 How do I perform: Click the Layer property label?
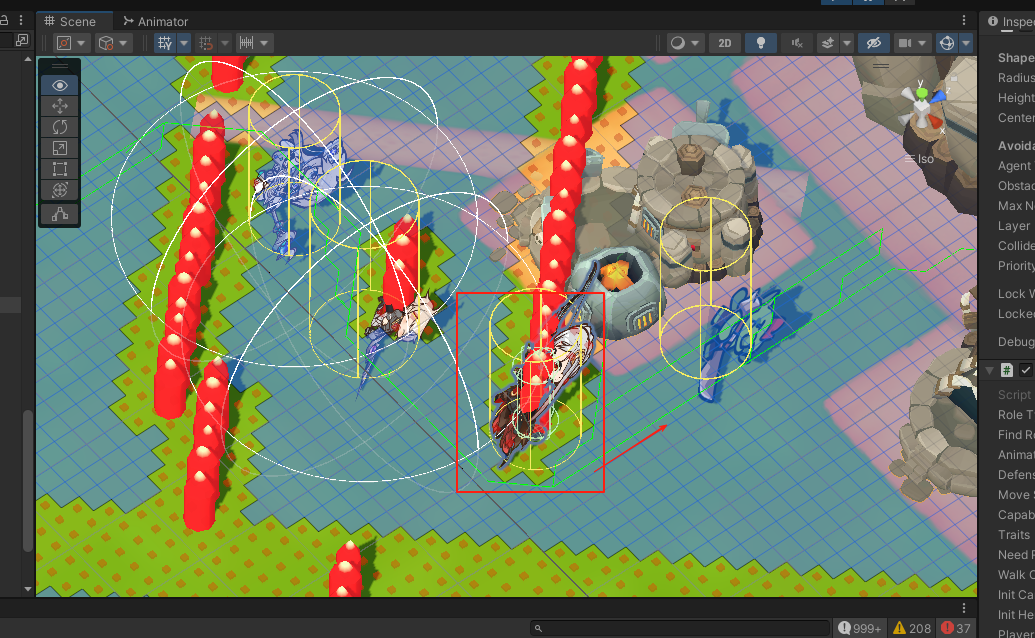click(1014, 226)
